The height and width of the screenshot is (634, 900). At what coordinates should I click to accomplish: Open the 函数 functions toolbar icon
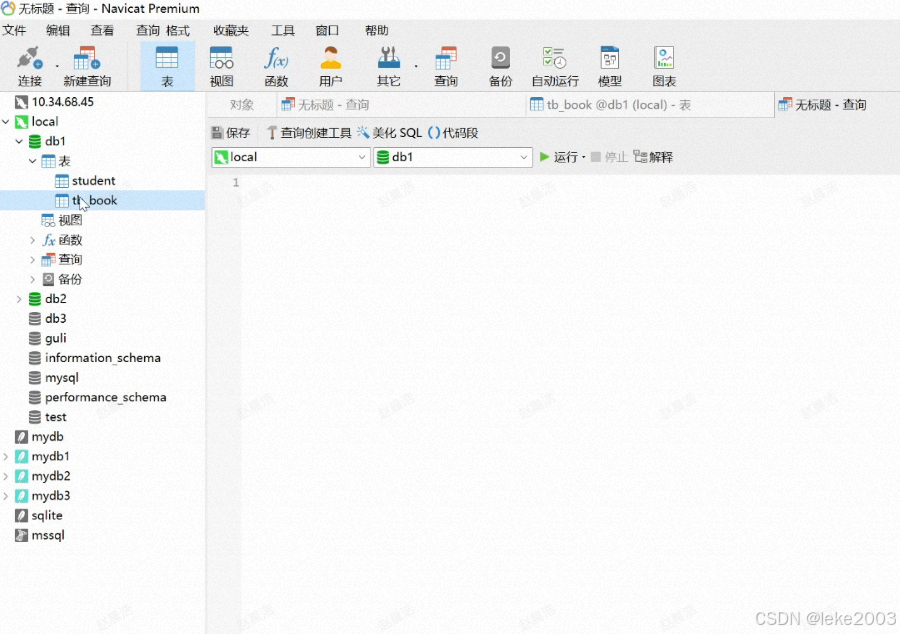276,66
